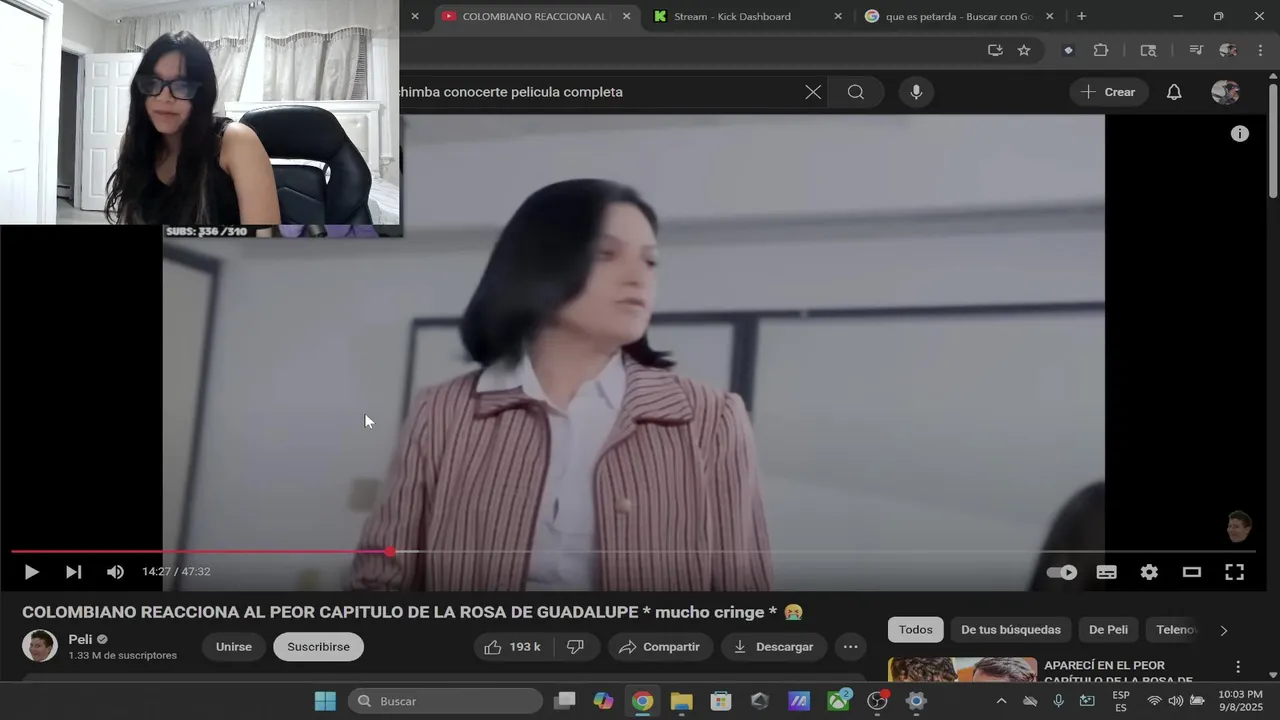Screen dimensions: 1280x720
Task: Click the taskbar Buscar search box
Action: (x=446, y=701)
